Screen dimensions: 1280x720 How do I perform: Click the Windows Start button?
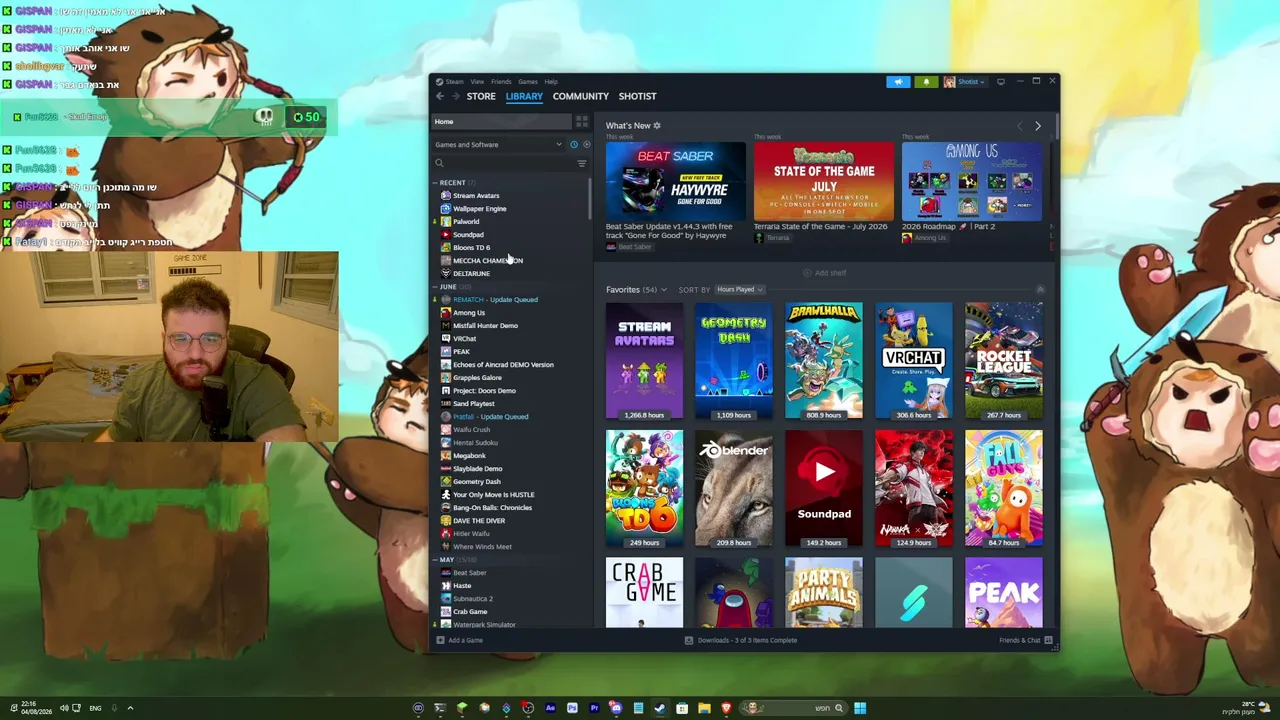(860, 708)
